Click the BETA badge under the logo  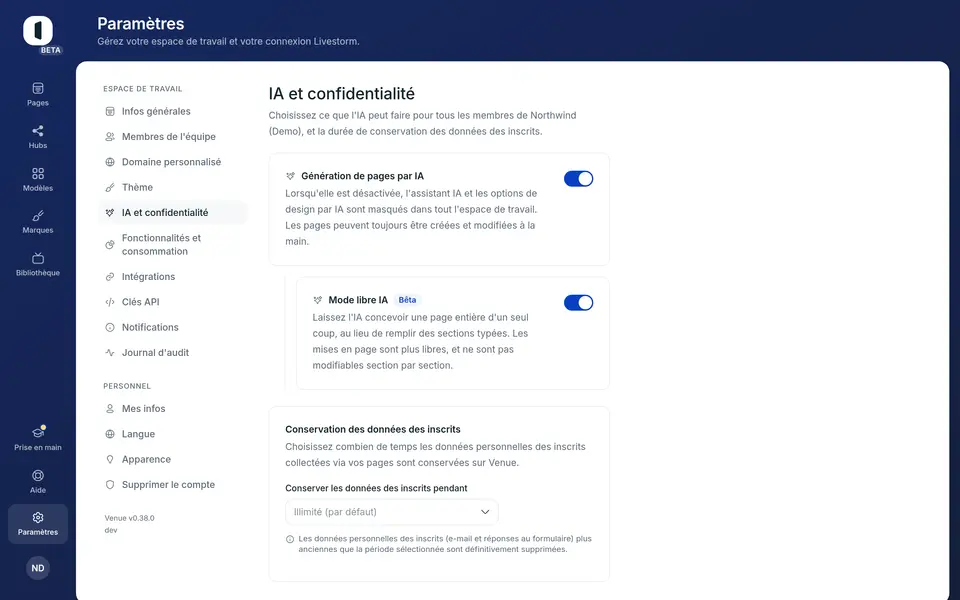(51, 50)
